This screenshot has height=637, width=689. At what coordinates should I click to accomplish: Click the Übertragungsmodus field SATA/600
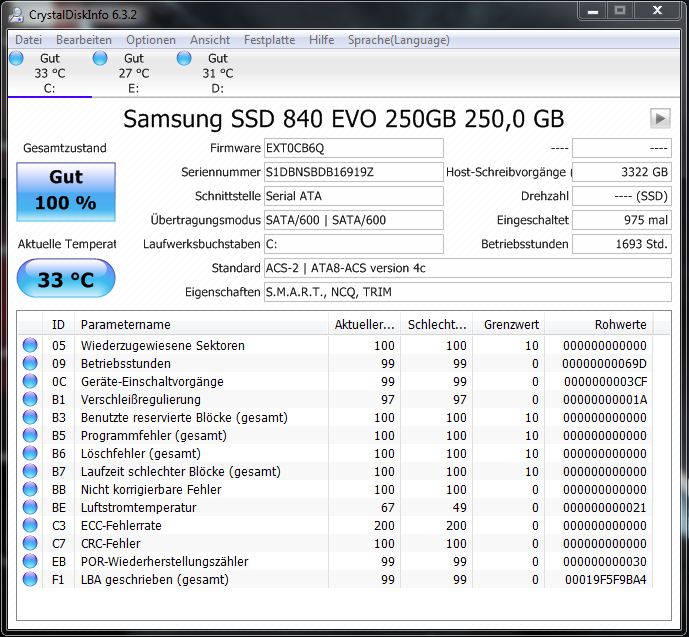tap(354, 220)
